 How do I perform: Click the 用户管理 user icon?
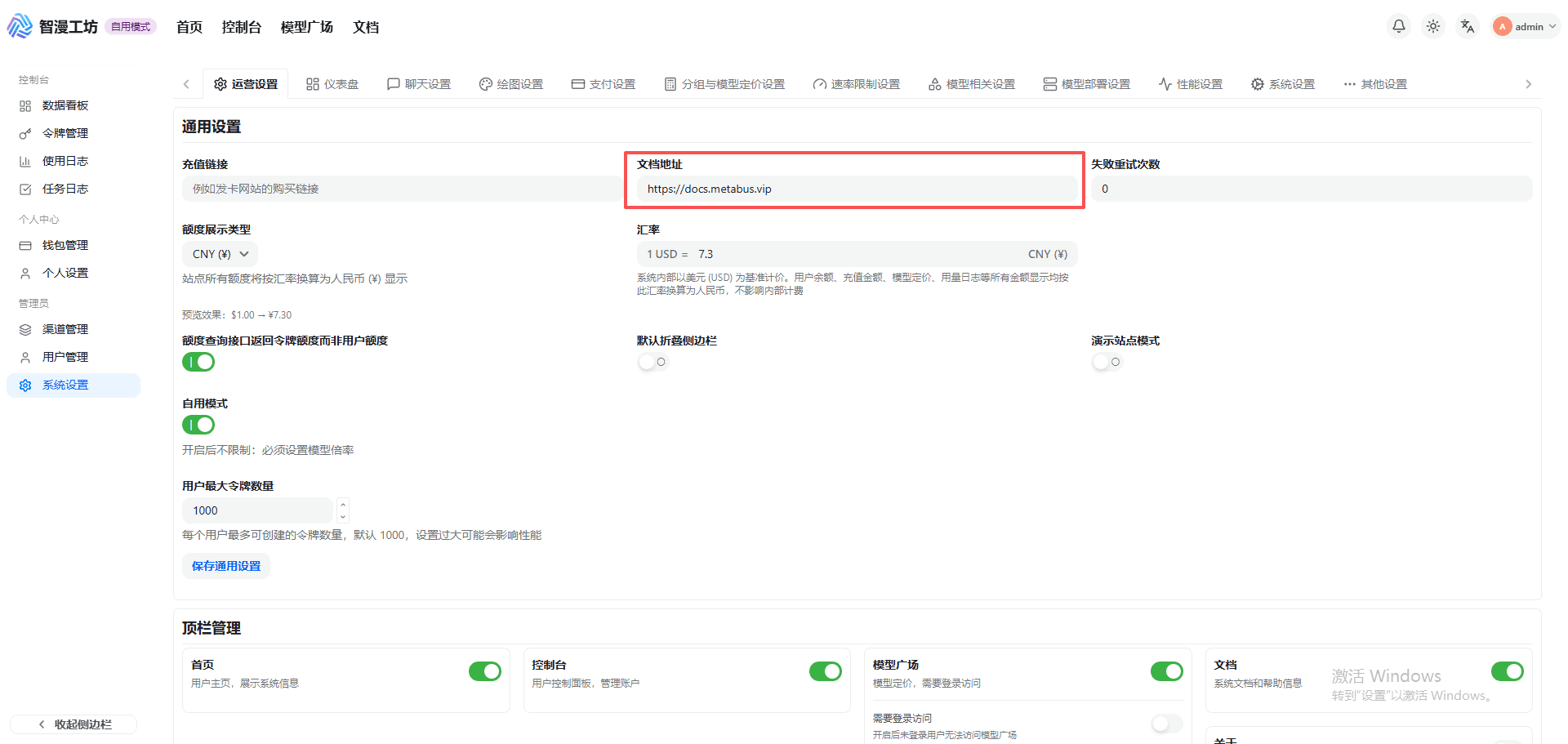point(25,357)
